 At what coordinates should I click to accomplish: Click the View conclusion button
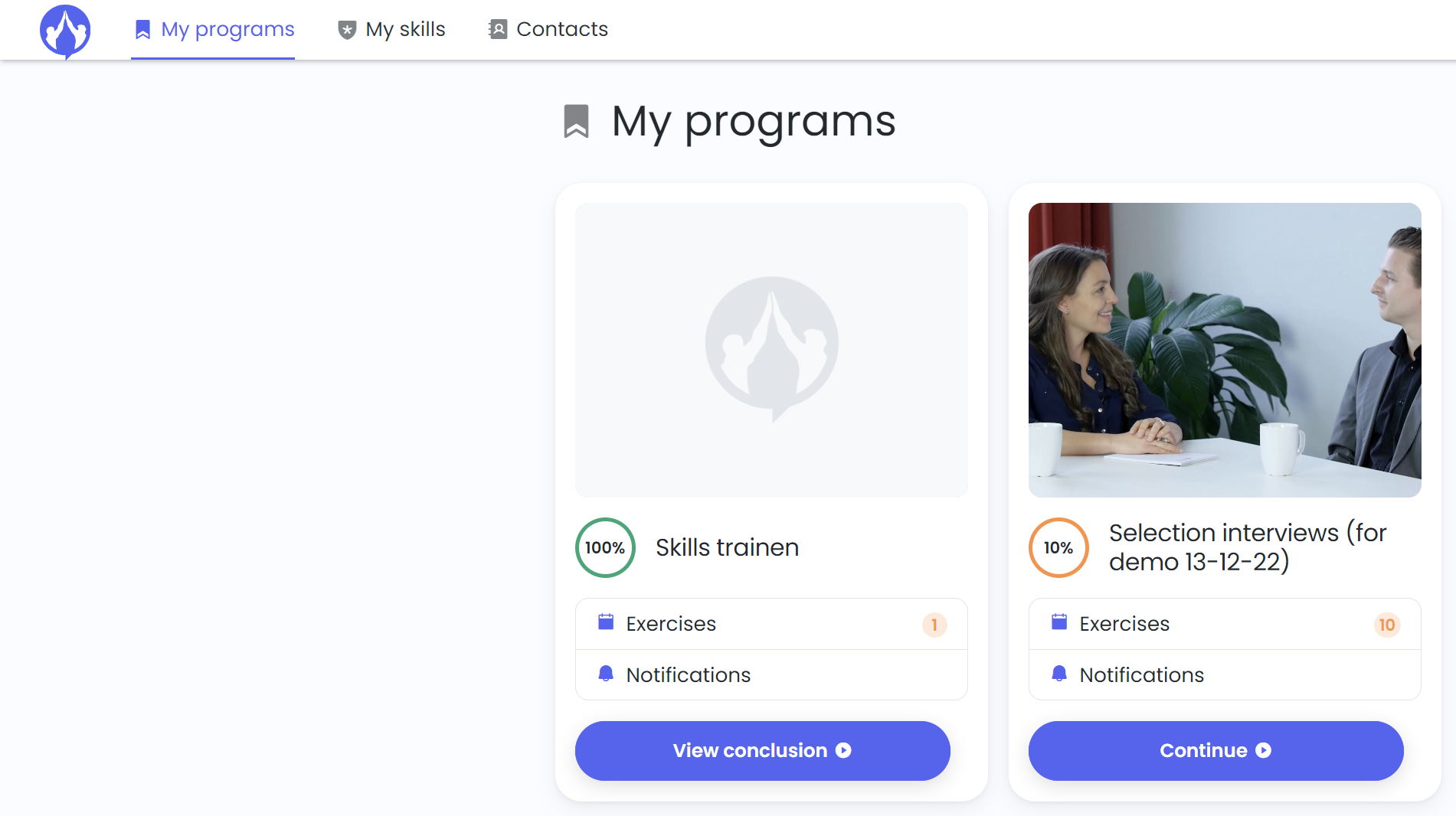763,751
